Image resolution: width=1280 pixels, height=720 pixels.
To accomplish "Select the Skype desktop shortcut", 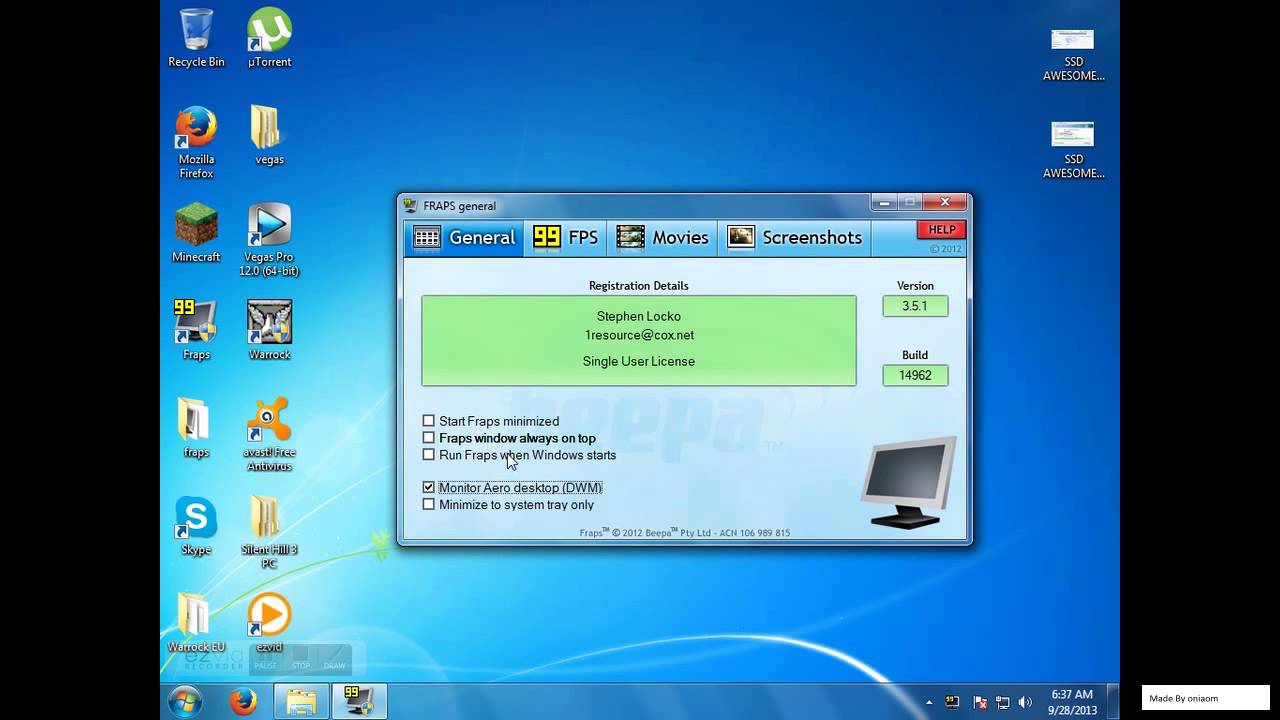I will 196,525.
